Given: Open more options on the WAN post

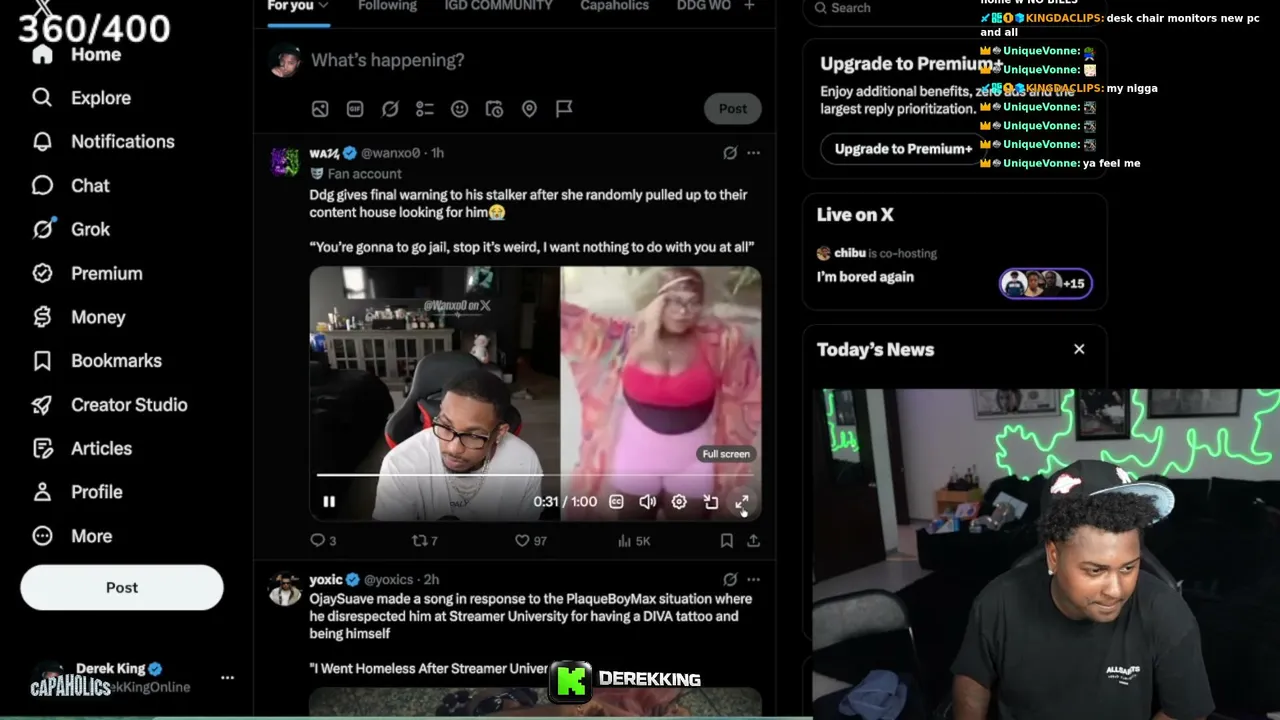Looking at the screenshot, I should point(754,153).
